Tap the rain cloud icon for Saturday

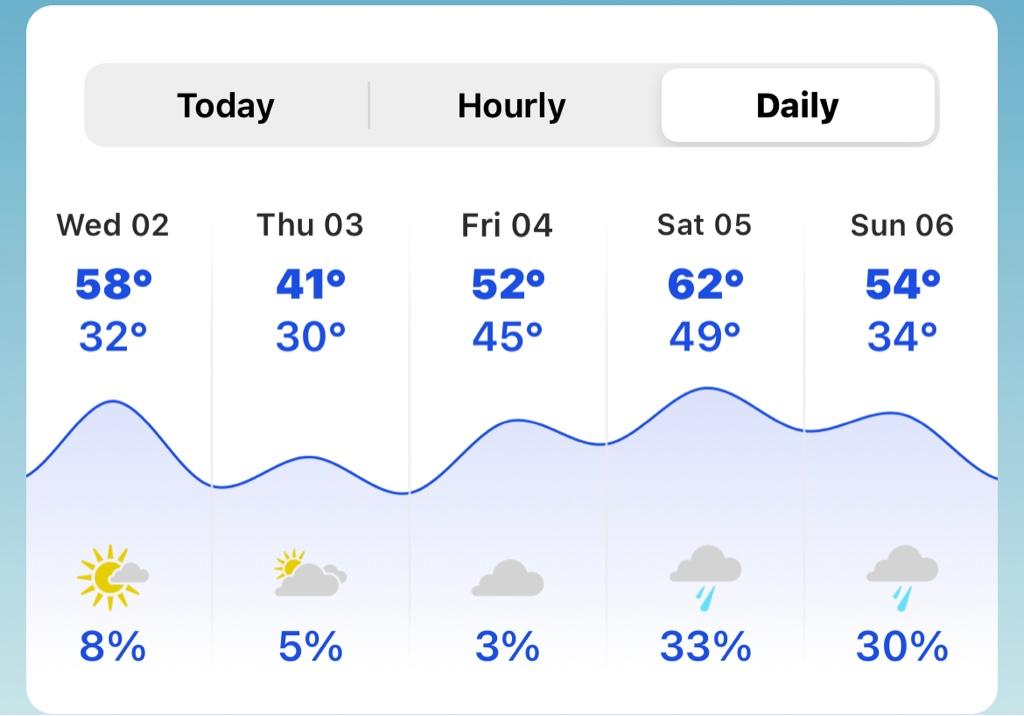pos(705,578)
